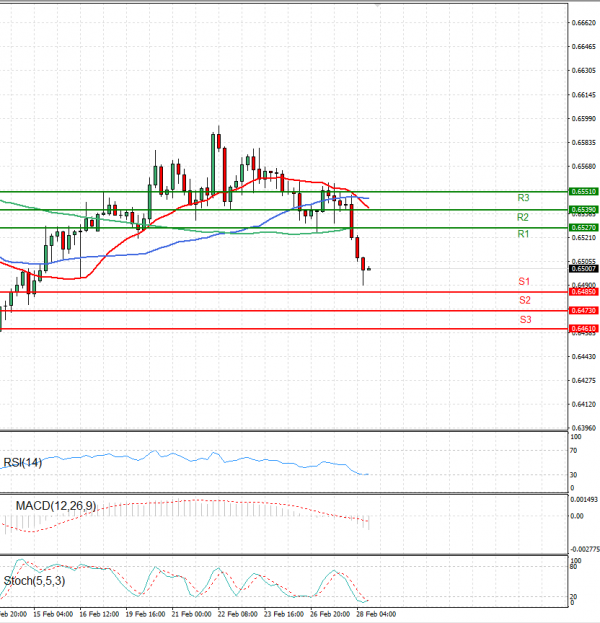The width and height of the screenshot is (600, 623).
Task: Click the 0.65390 green price tag
Action: pyautogui.click(x=583, y=209)
